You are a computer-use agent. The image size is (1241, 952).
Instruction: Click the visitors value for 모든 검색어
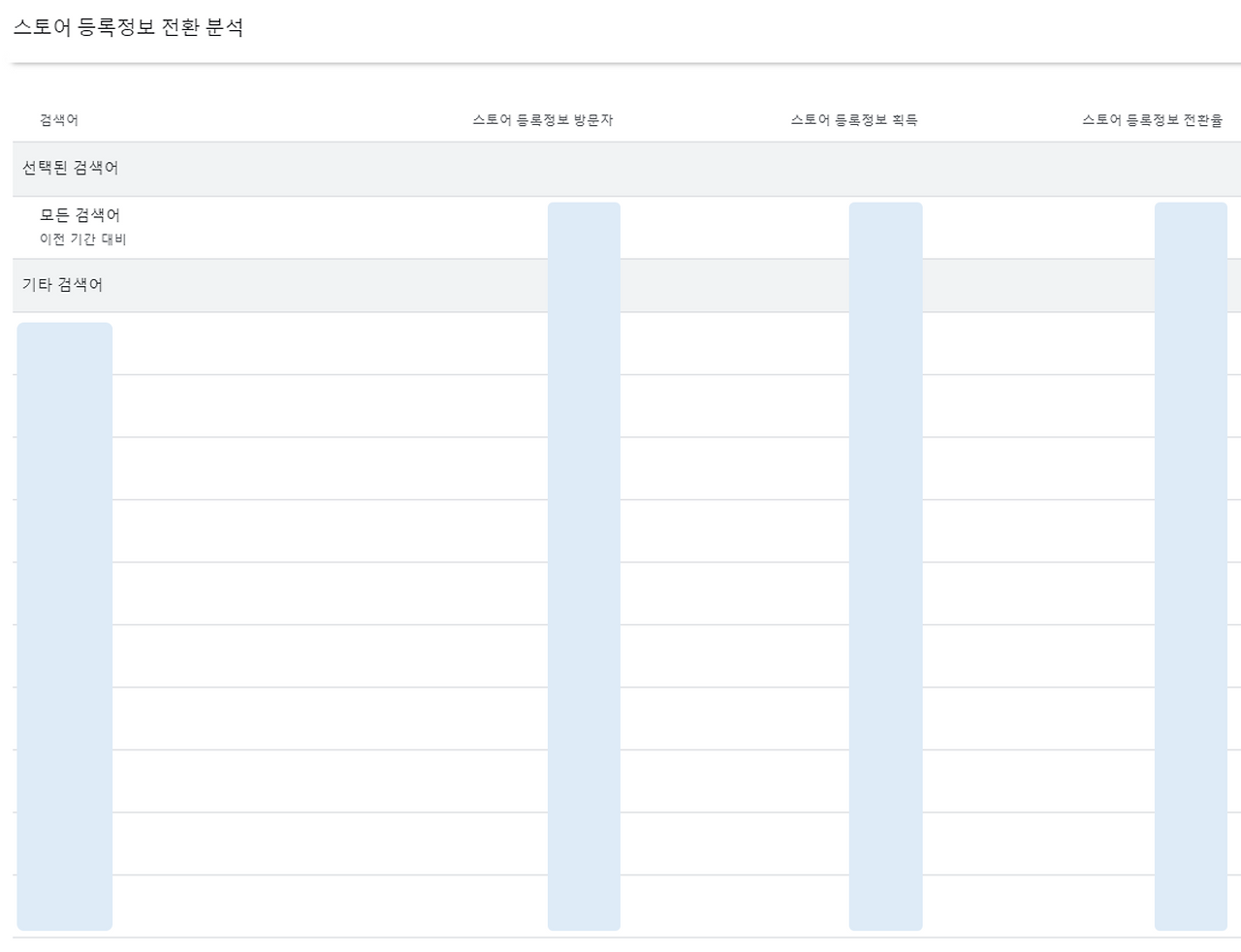tap(583, 227)
